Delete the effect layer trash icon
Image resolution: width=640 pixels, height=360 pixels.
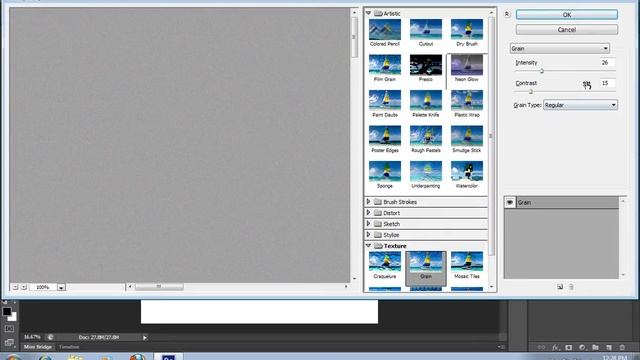pyautogui.click(x=571, y=287)
